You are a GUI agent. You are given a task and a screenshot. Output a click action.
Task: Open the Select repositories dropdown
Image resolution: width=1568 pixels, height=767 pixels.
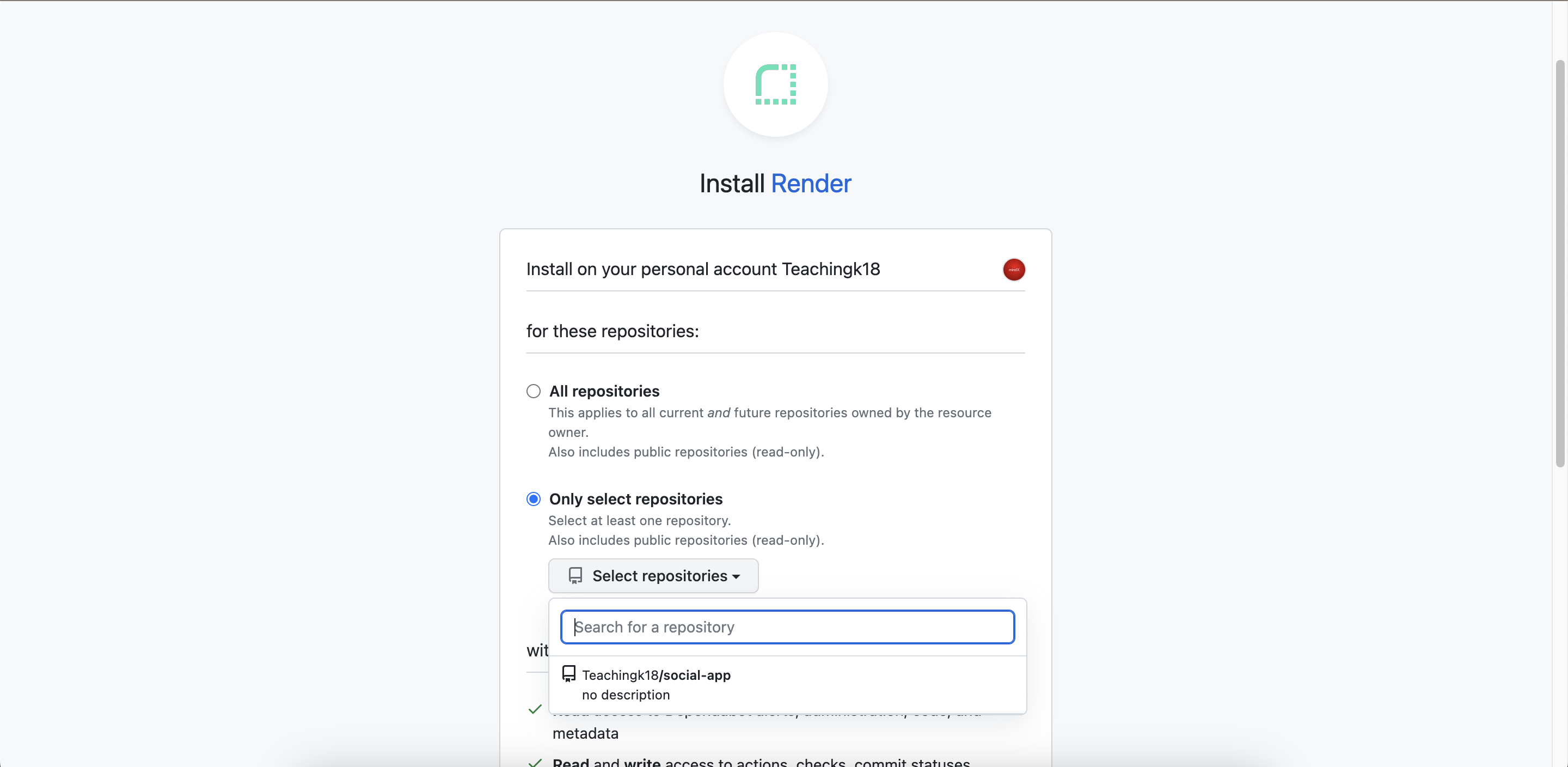(x=653, y=576)
